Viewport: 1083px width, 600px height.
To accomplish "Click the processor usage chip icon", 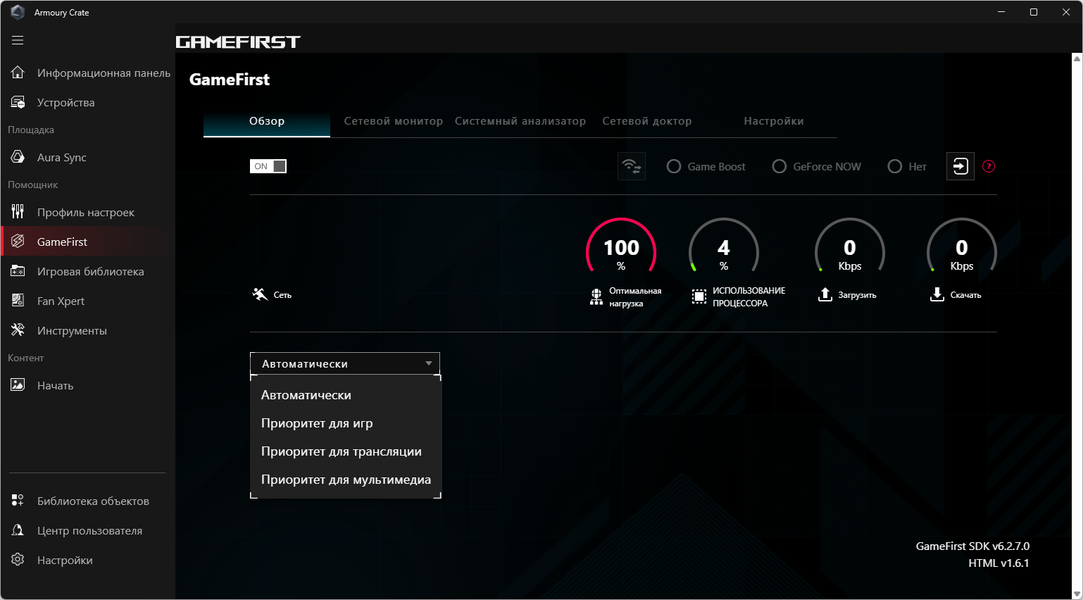I will pyautogui.click(x=699, y=297).
